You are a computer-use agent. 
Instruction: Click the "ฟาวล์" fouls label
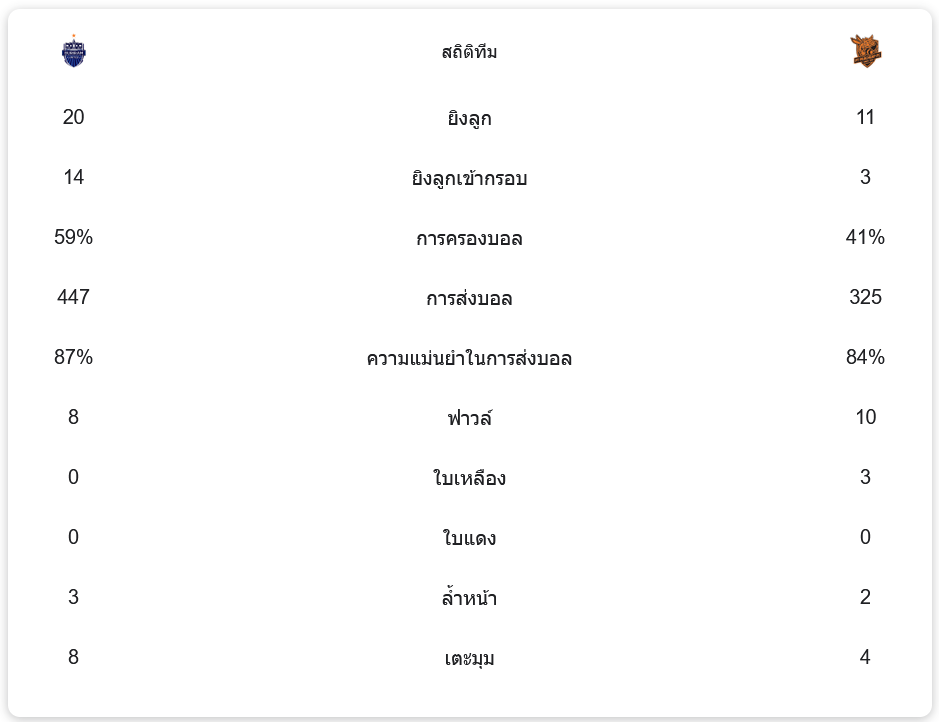(469, 418)
